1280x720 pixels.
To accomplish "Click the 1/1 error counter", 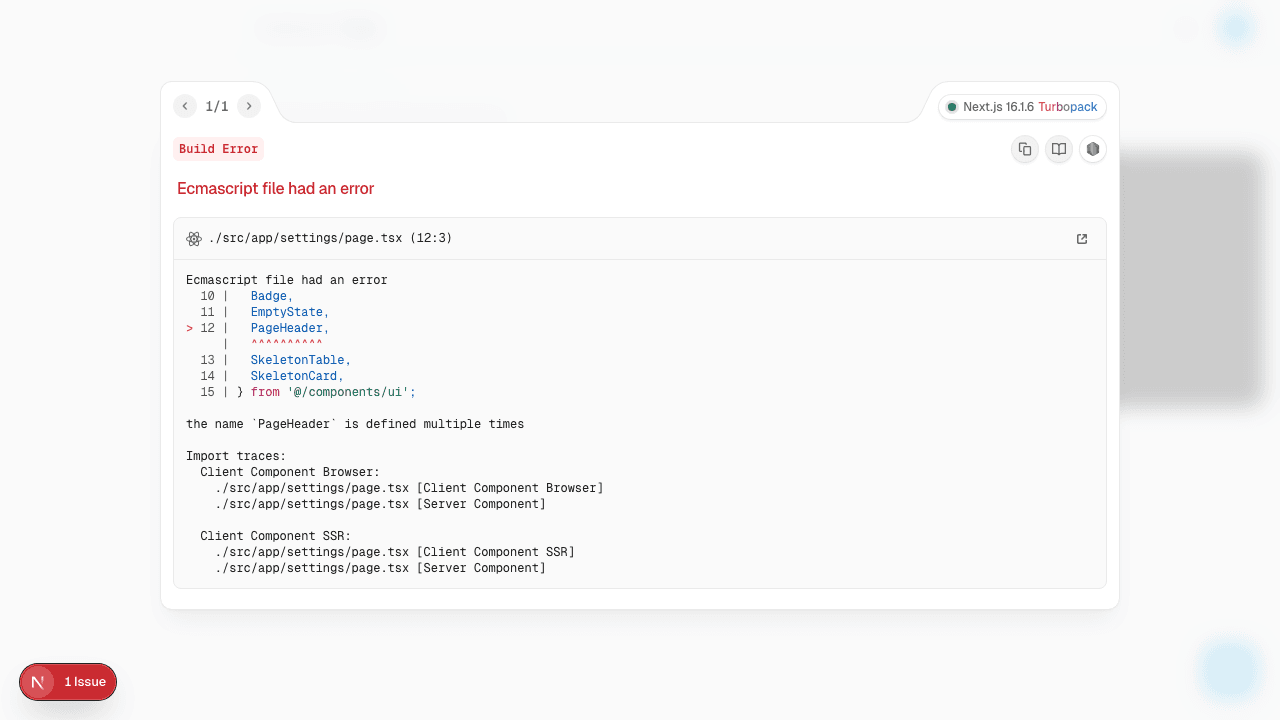I will [x=217, y=106].
